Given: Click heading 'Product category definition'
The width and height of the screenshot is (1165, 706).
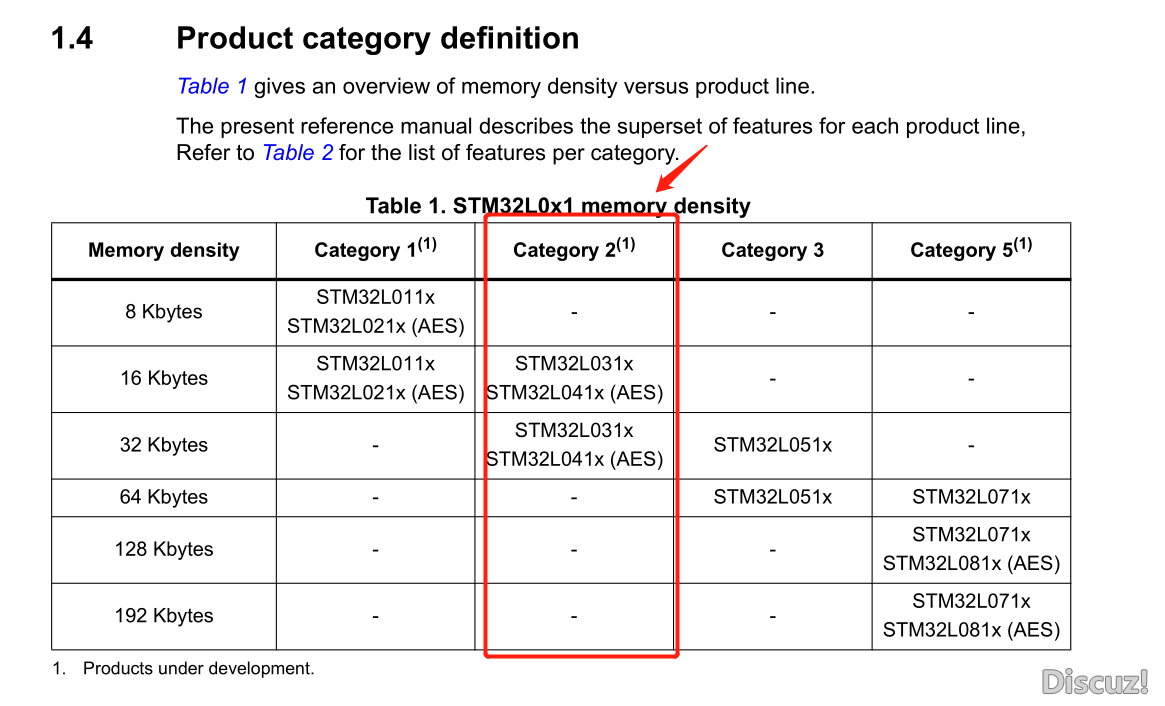Looking at the screenshot, I should (x=377, y=39).
